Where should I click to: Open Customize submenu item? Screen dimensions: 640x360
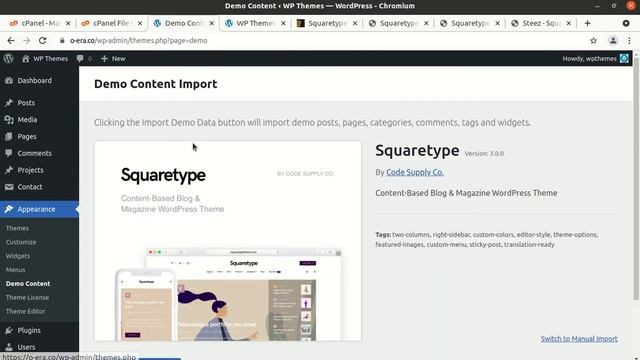[x=21, y=242]
